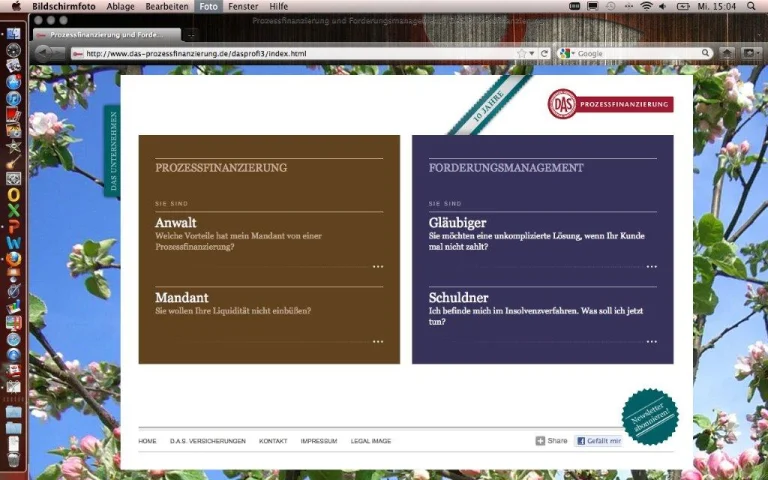Click the Share plus icon

click(540, 440)
